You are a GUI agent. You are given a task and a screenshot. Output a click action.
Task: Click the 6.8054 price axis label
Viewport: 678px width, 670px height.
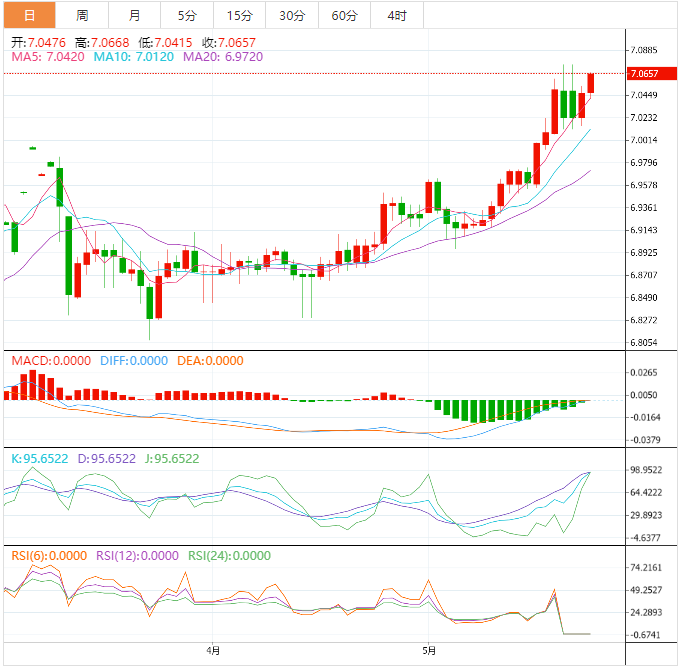644,343
